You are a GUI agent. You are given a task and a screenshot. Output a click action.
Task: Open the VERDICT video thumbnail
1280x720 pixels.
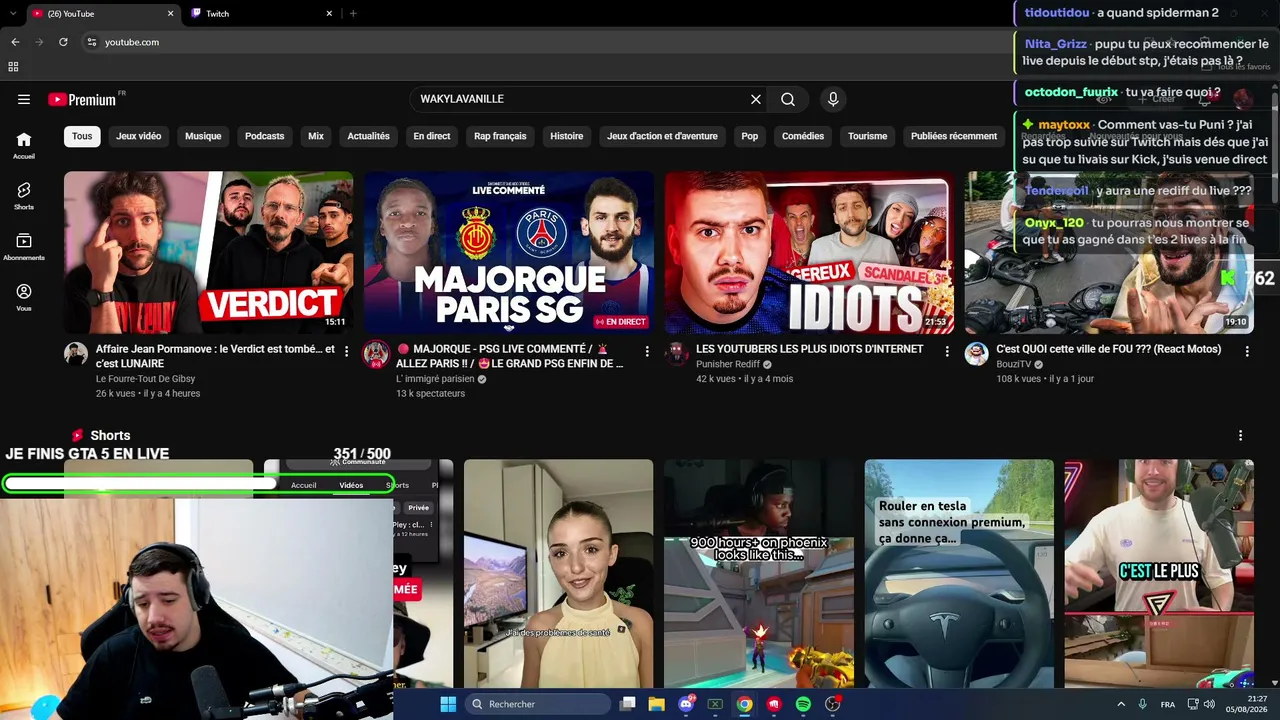coord(208,252)
